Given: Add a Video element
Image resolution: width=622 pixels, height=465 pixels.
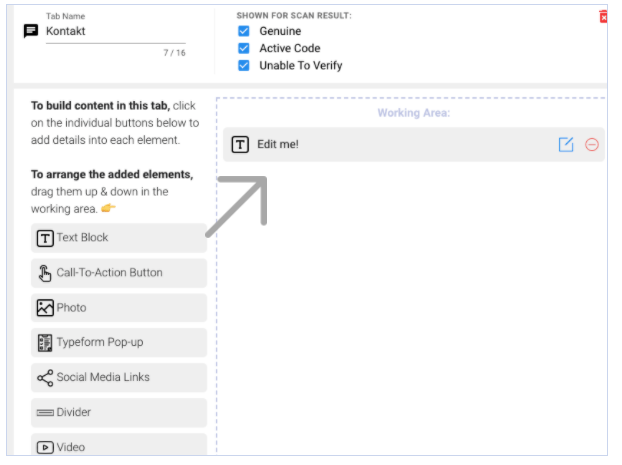Looking at the screenshot, I should (119, 444).
